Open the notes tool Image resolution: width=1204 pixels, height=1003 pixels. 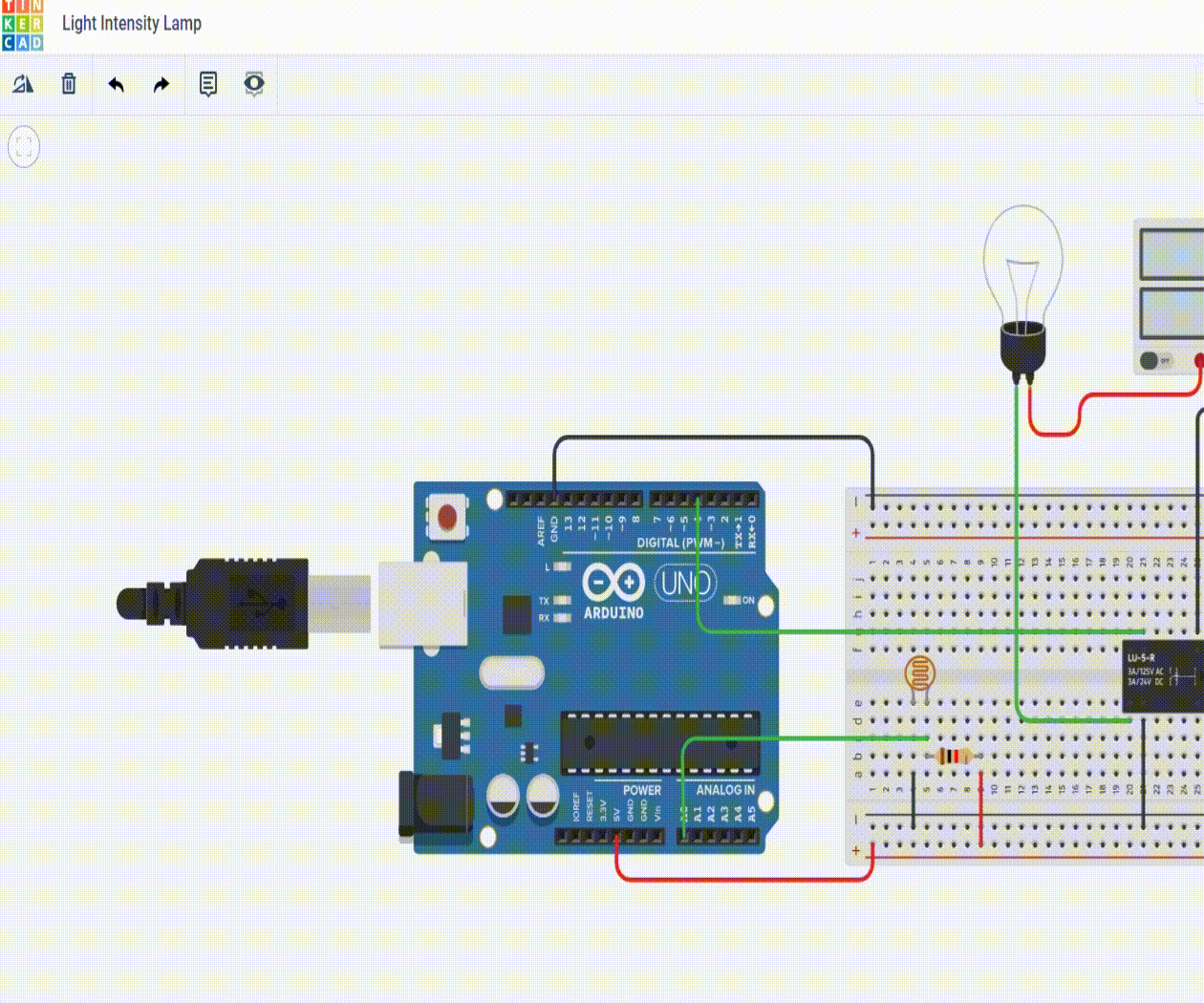pyautogui.click(x=205, y=84)
